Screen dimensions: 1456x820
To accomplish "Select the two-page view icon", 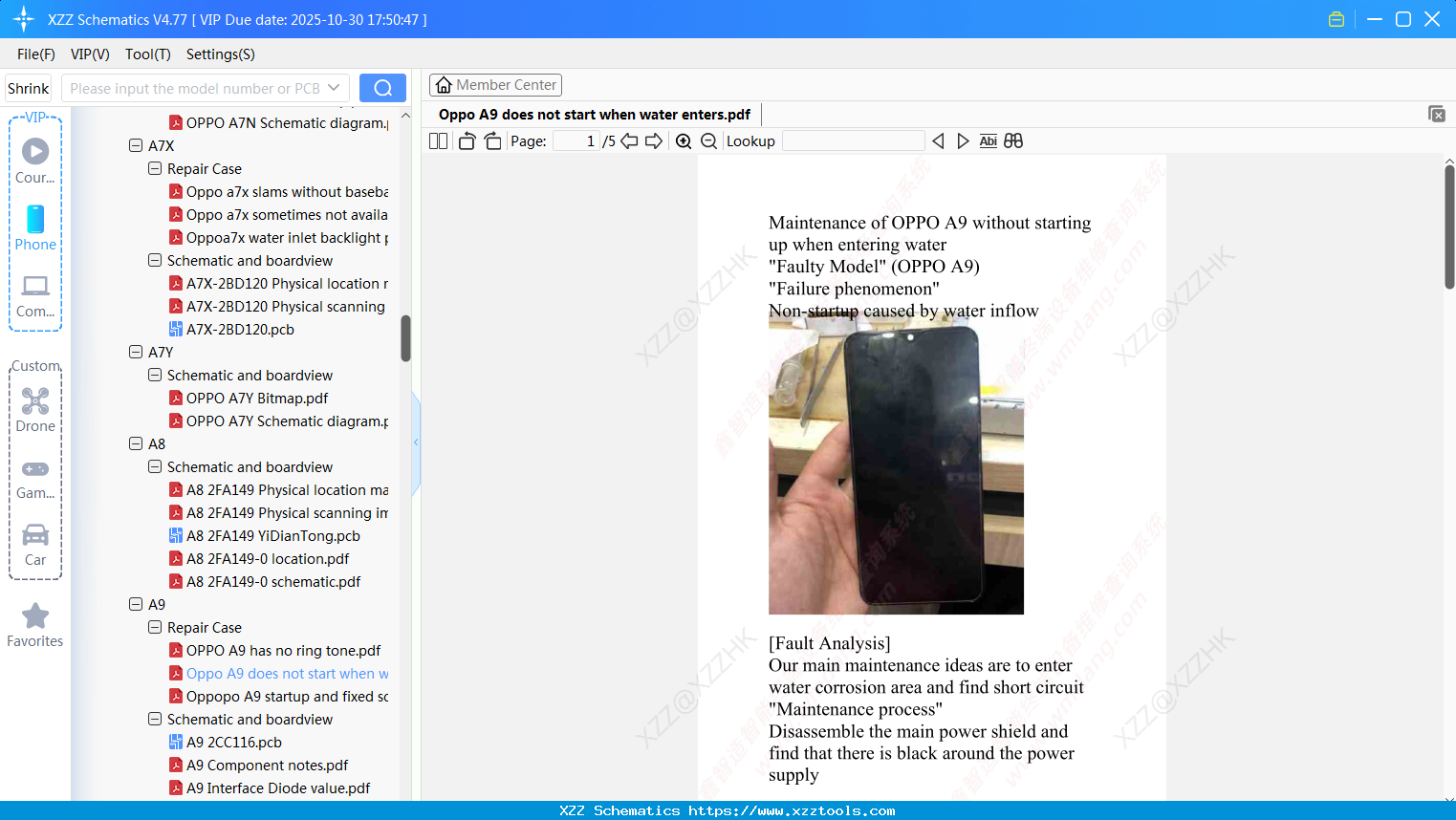I will coord(438,140).
